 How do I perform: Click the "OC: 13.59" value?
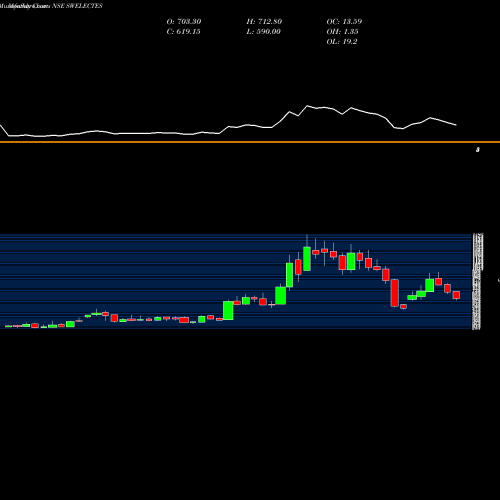(x=344, y=22)
